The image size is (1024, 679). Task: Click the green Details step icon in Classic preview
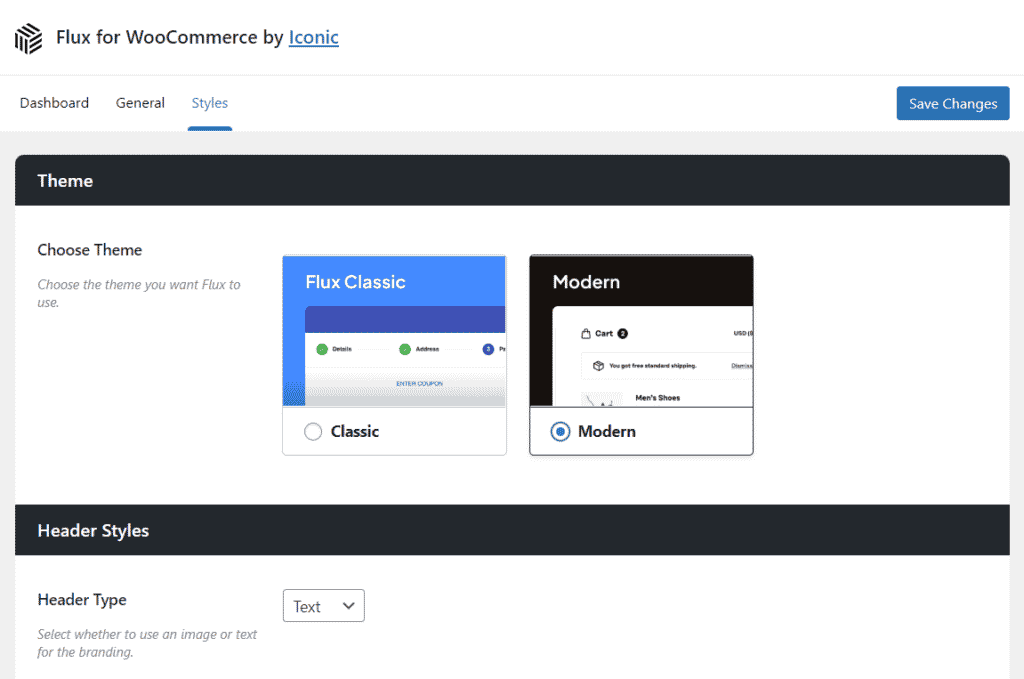pos(322,348)
